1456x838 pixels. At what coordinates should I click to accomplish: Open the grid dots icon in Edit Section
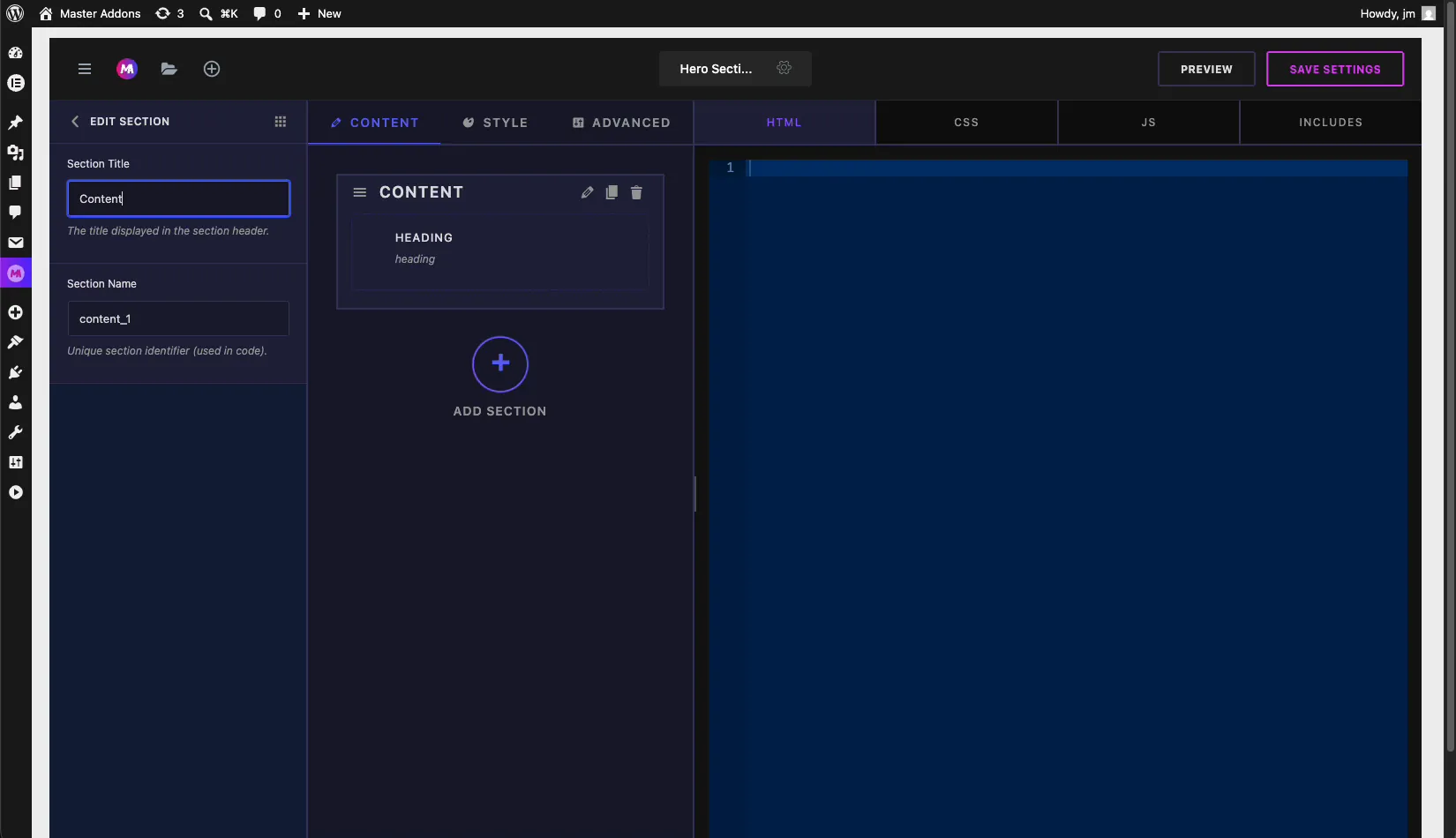click(x=281, y=122)
